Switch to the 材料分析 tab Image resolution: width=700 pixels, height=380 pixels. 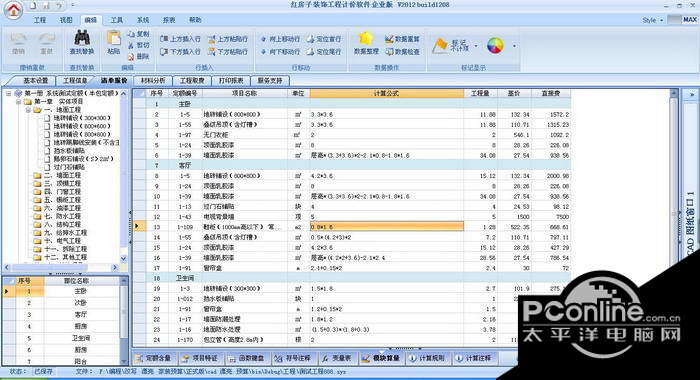click(153, 80)
